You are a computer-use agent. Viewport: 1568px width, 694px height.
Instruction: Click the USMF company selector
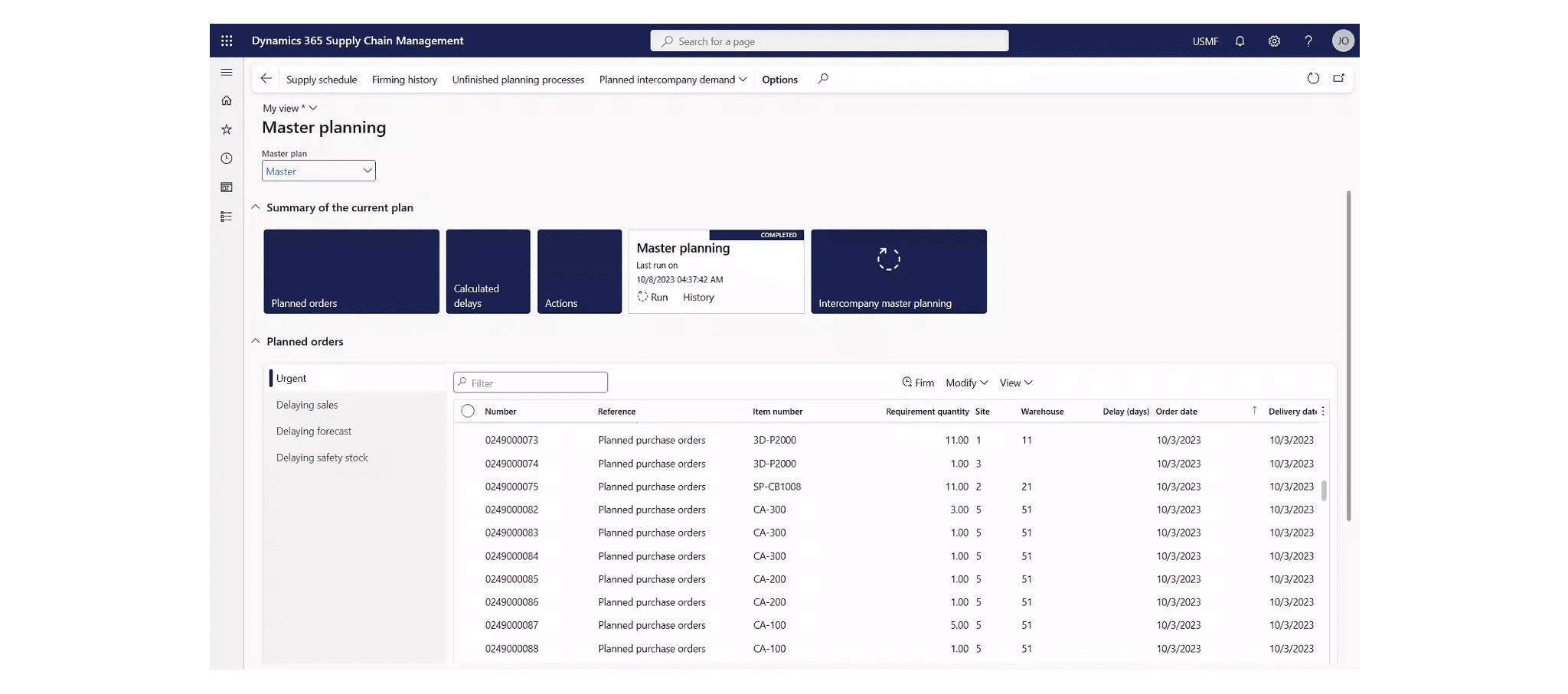(1205, 41)
